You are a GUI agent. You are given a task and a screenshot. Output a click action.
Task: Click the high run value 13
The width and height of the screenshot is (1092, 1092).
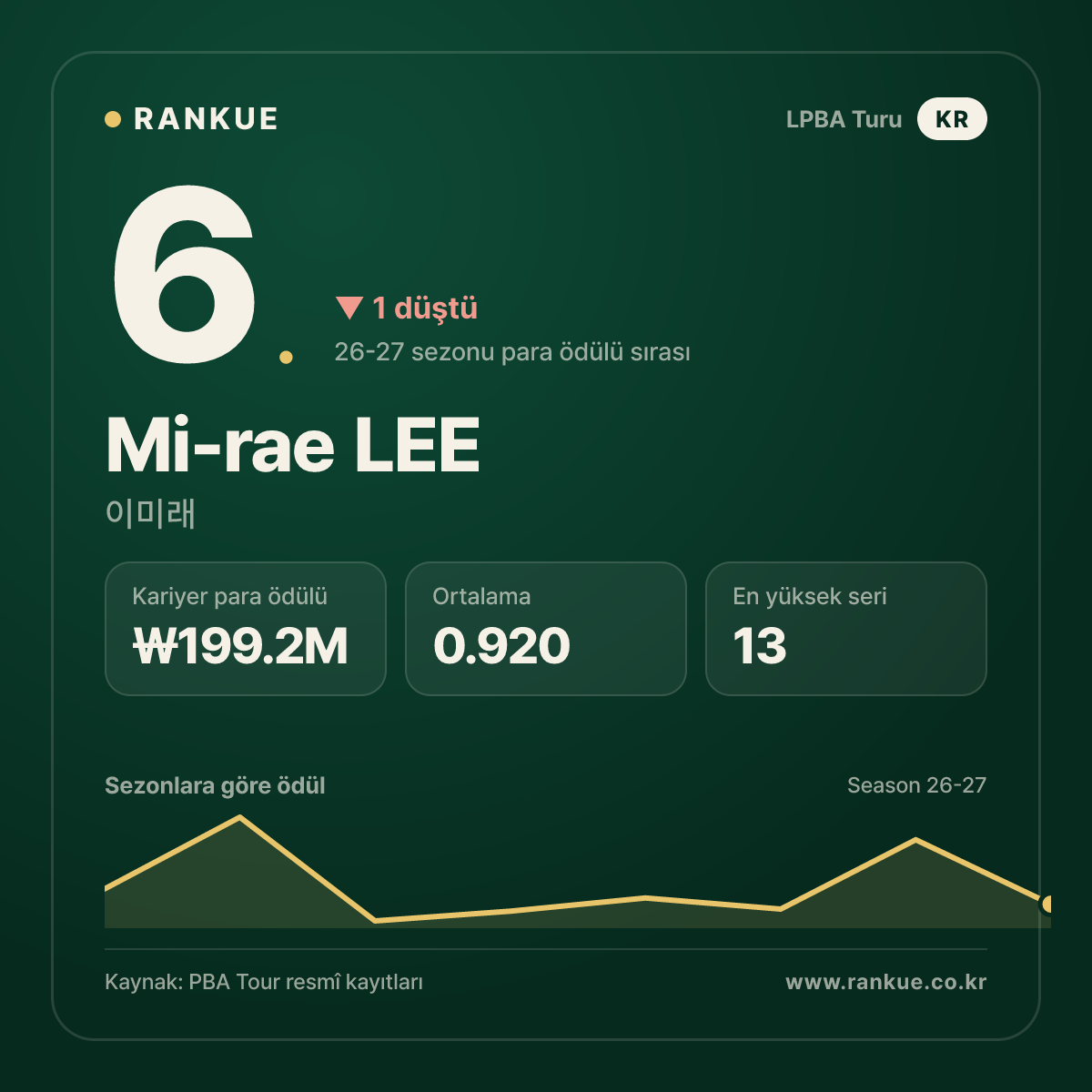point(760,646)
